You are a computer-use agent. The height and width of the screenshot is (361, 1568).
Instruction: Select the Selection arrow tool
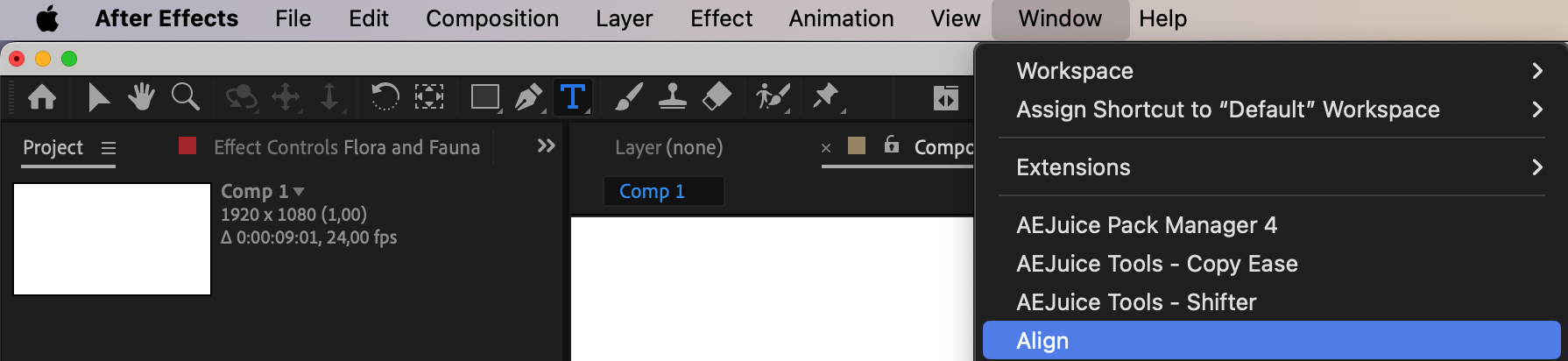(x=98, y=96)
